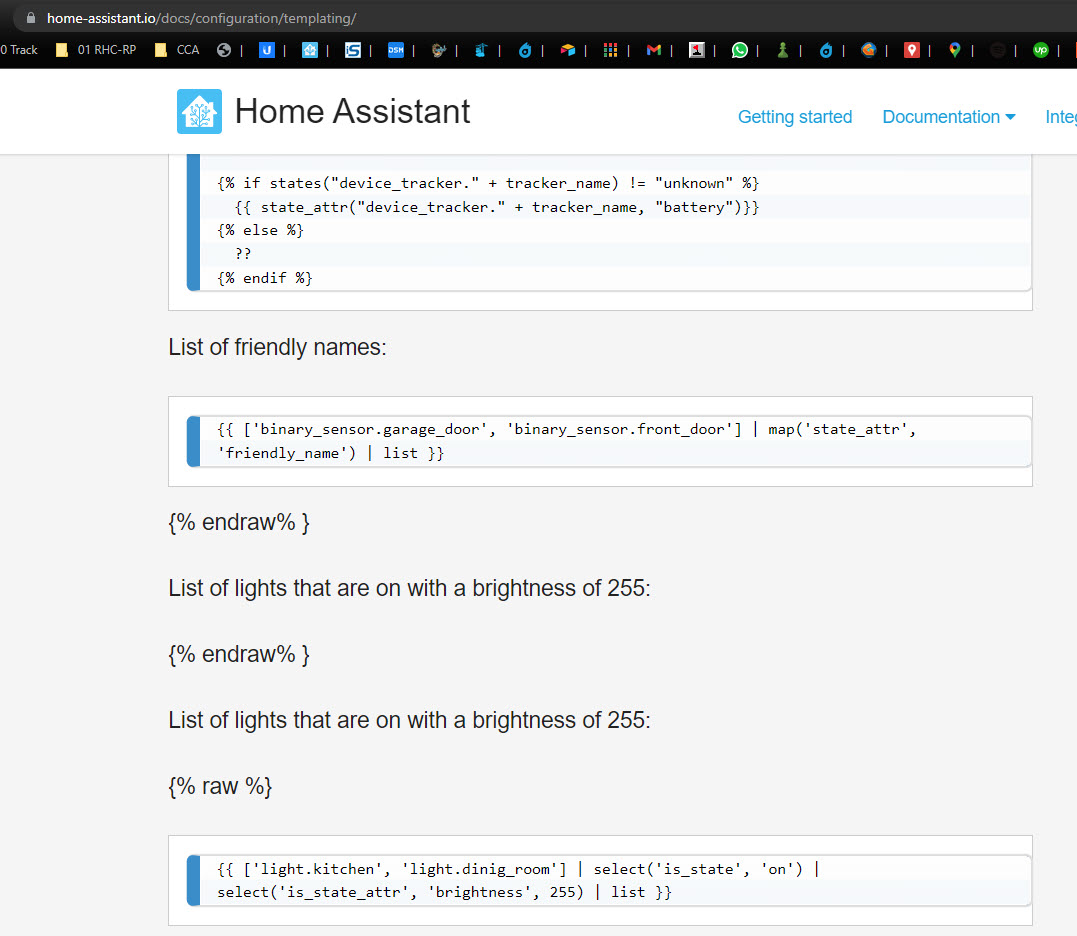This screenshot has height=936, width=1077.
Task: Open the Google Maps bookmark
Action: coord(955,50)
